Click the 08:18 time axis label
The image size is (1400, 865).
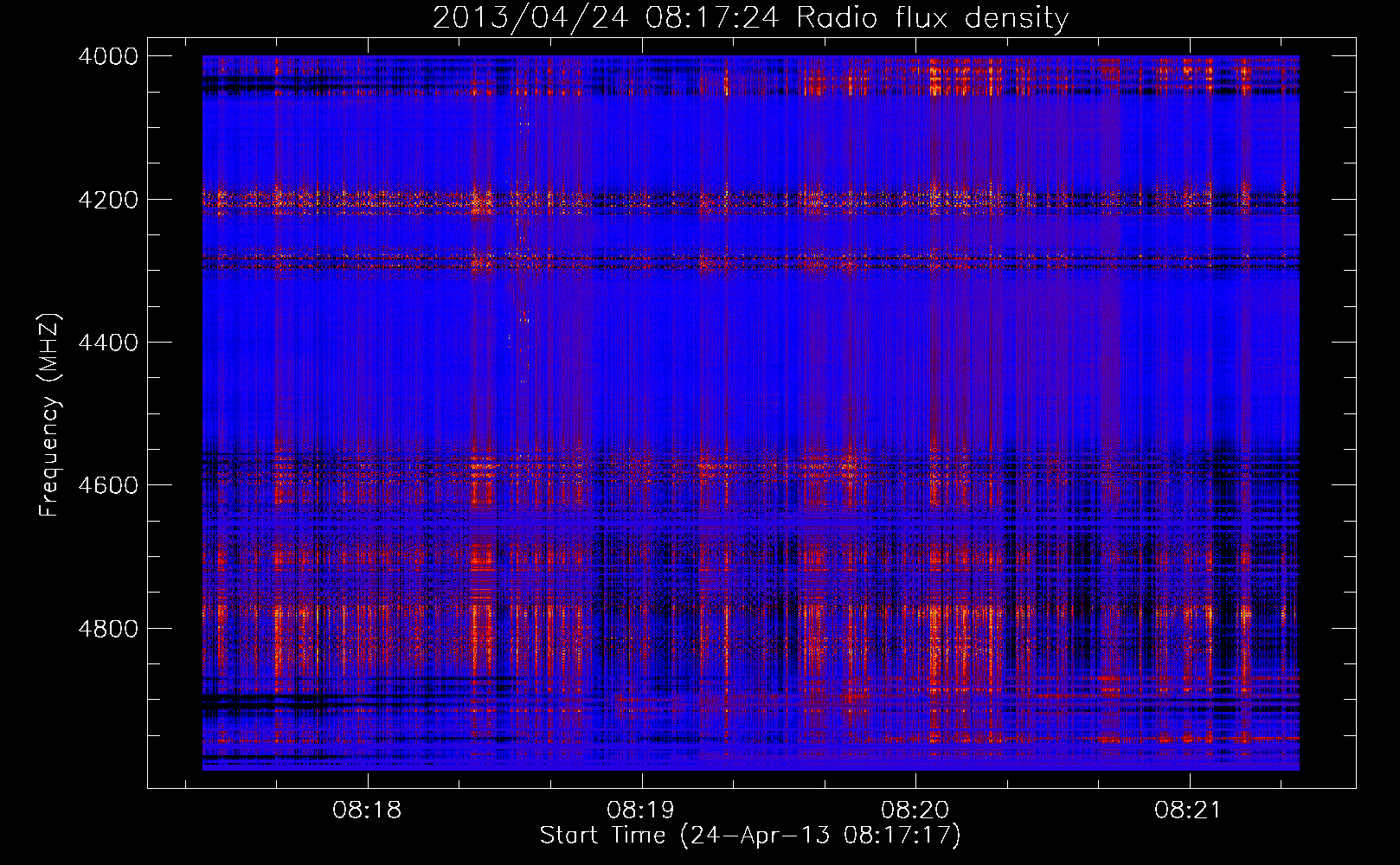point(367,811)
